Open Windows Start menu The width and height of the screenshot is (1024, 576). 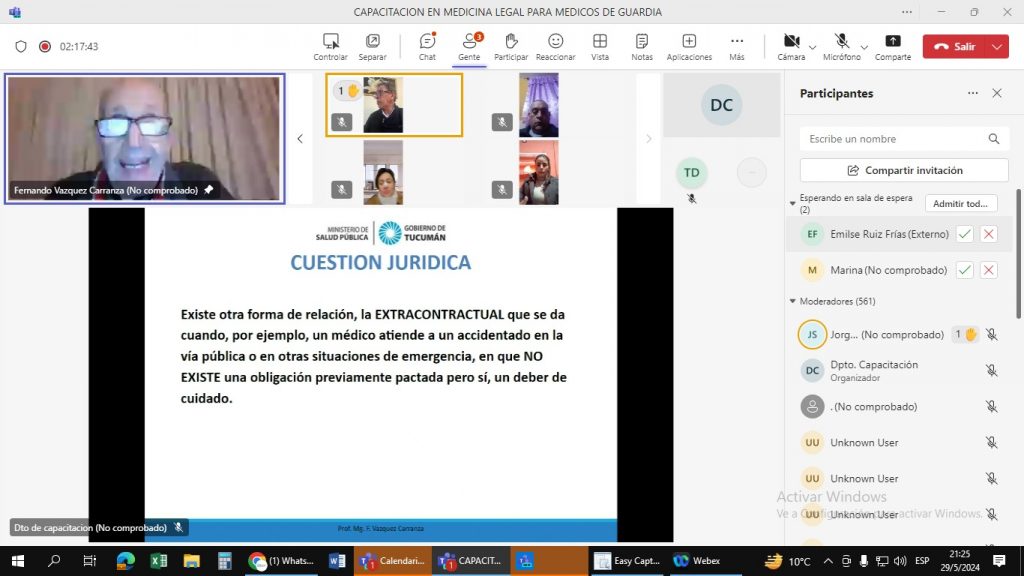click(x=18, y=561)
